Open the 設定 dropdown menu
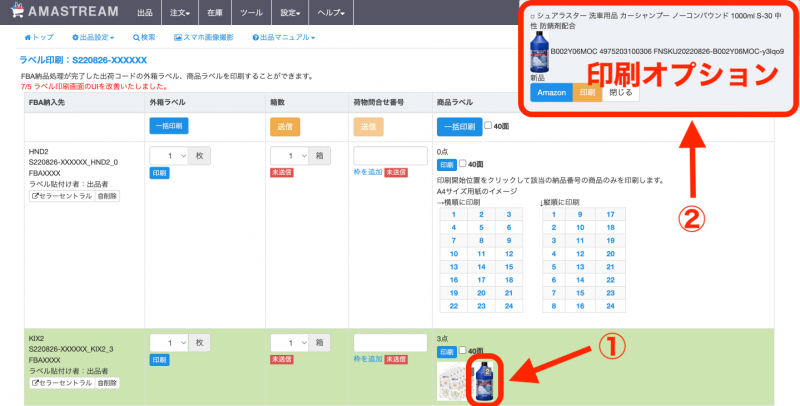 (290, 13)
